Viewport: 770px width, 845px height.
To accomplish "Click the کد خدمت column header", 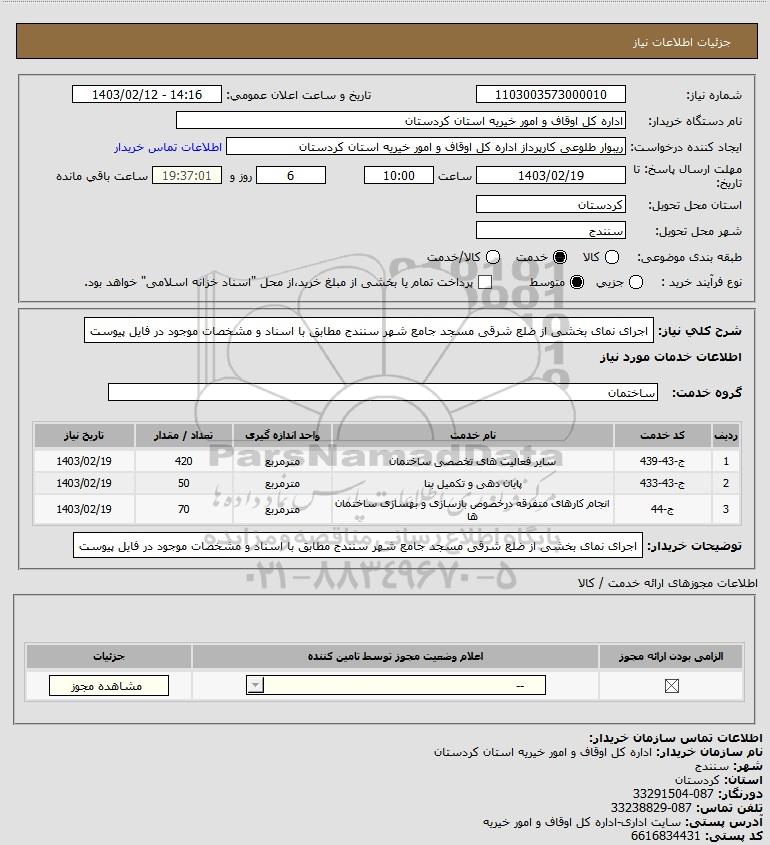I will point(662,435).
